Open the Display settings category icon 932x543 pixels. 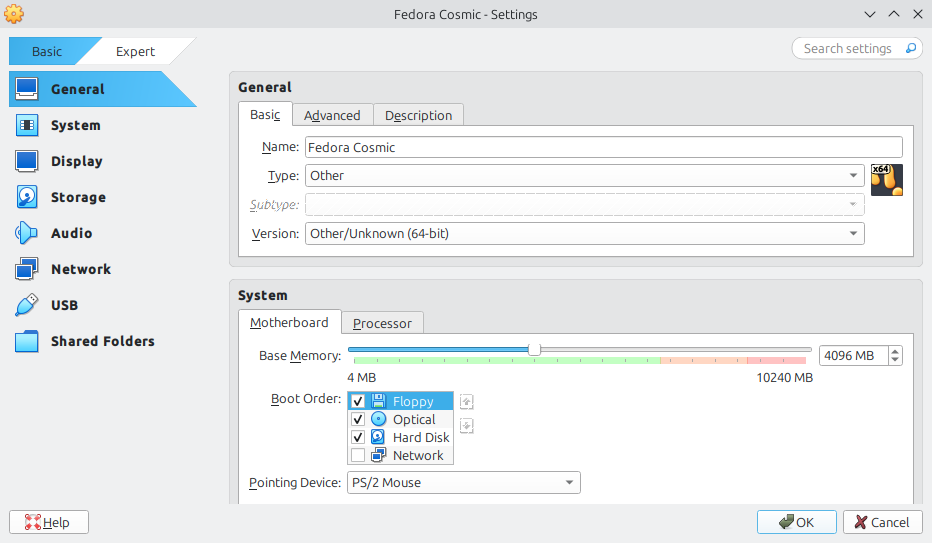(27, 161)
